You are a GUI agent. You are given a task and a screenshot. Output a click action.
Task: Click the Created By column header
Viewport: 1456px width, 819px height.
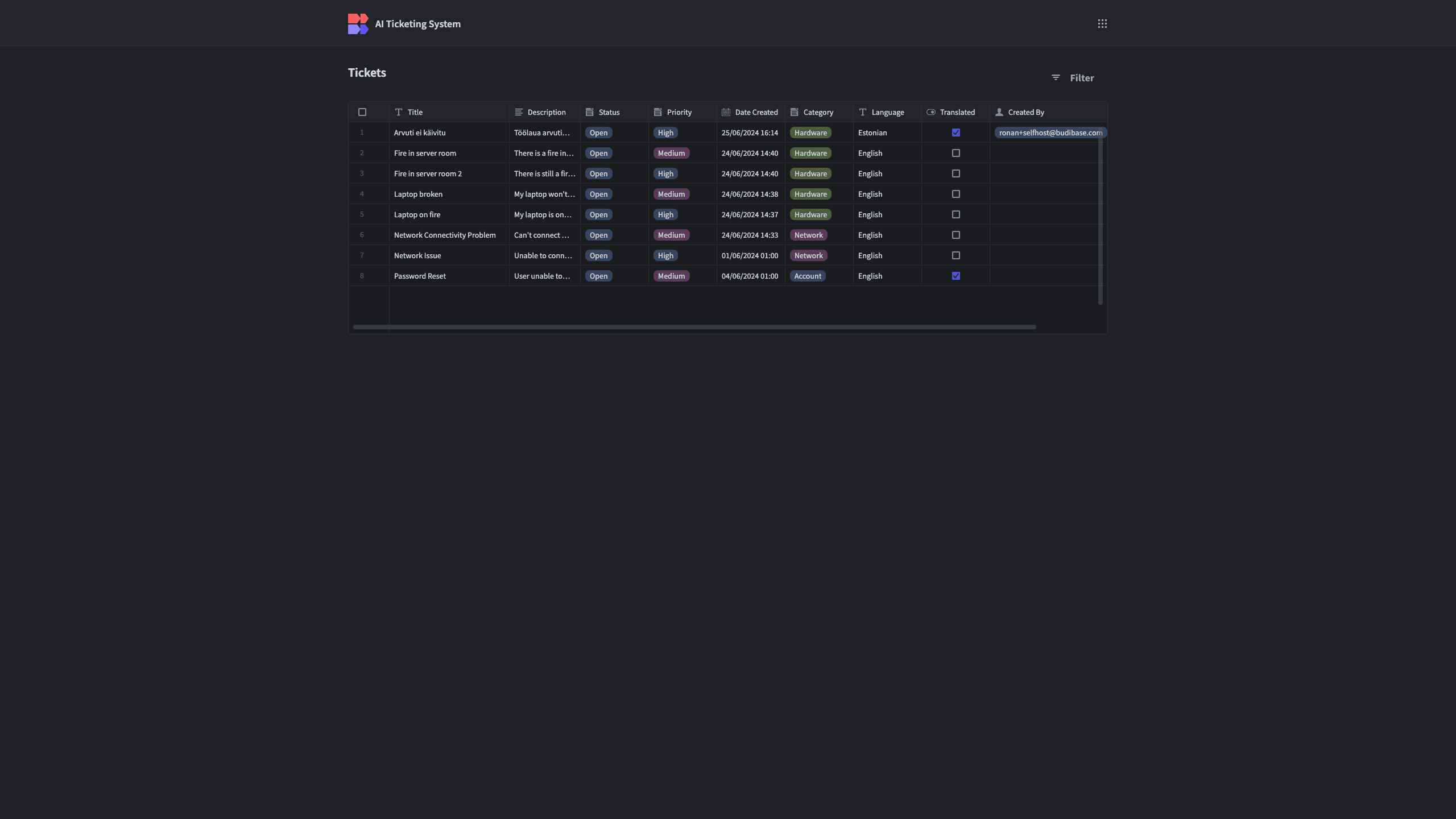(1048, 112)
